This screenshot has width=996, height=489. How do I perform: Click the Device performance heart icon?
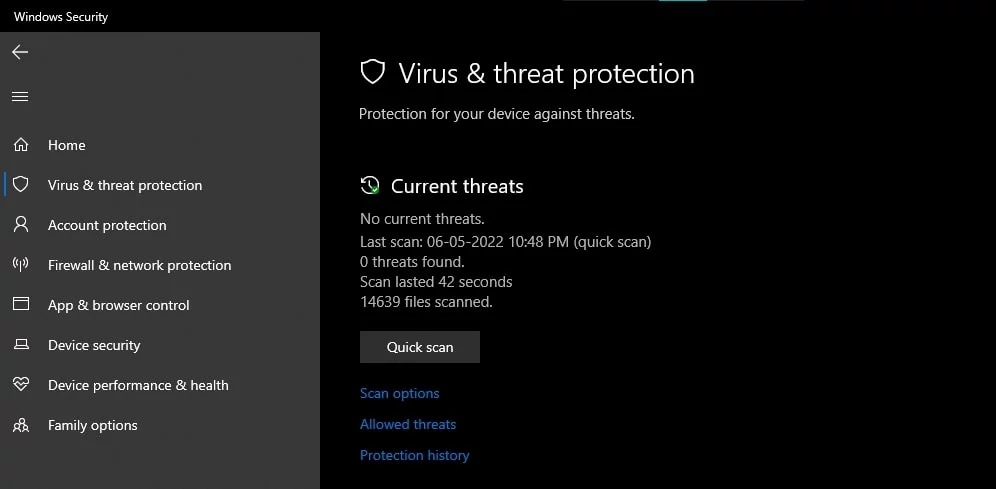coord(21,385)
